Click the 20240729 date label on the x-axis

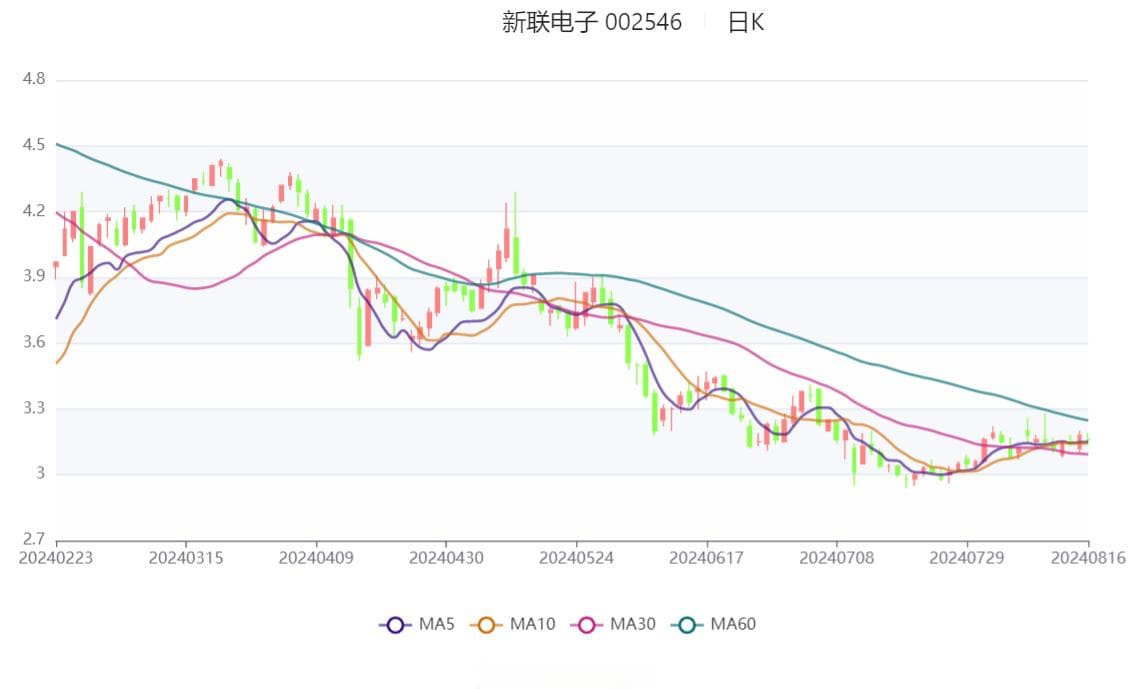[x=967, y=558]
